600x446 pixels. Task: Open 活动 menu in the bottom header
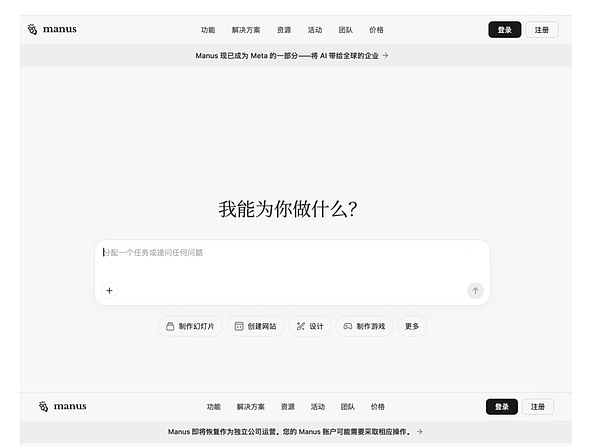pos(318,407)
